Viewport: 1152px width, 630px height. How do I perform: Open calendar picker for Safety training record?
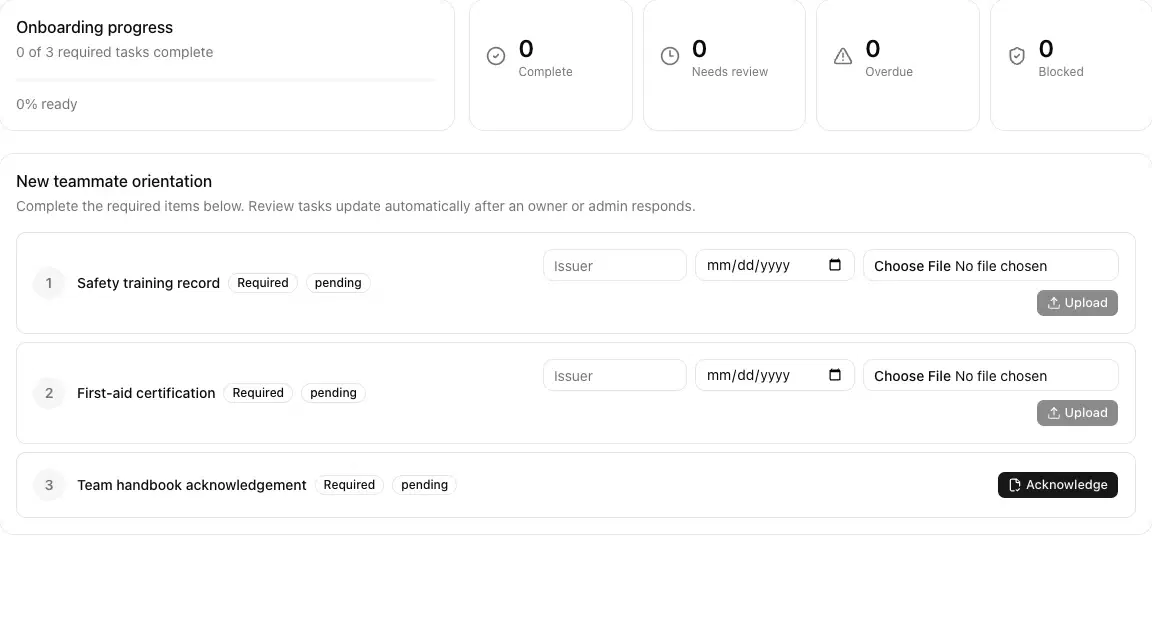pos(835,265)
